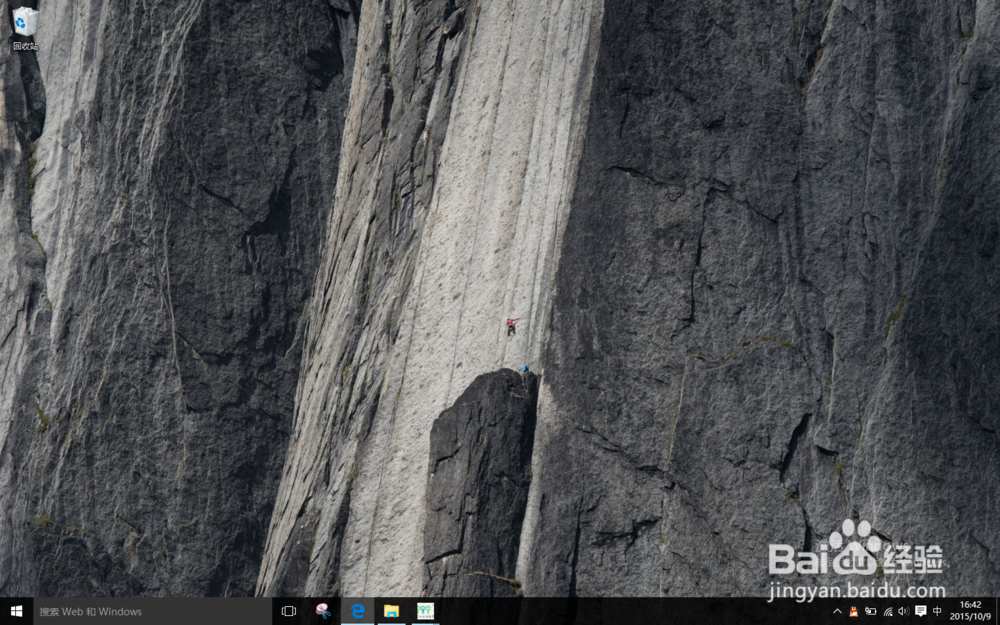The image size is (1000, 625).
Task: Expand hidden system tray icons
Action: (837, 612)
